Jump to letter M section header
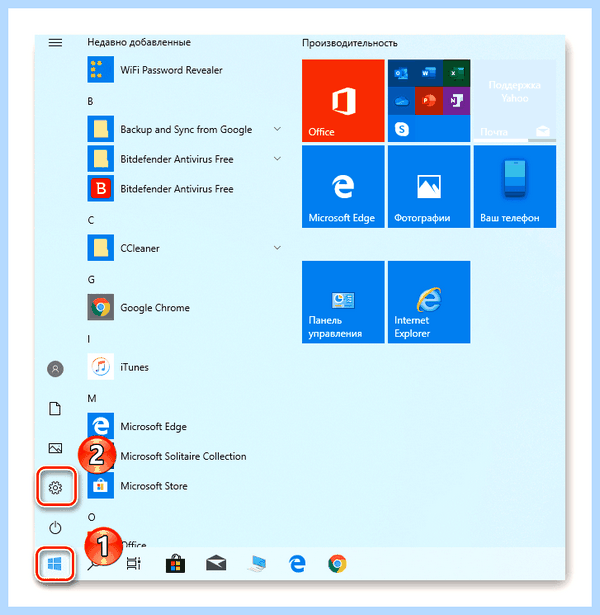 (x=92, y=398)
